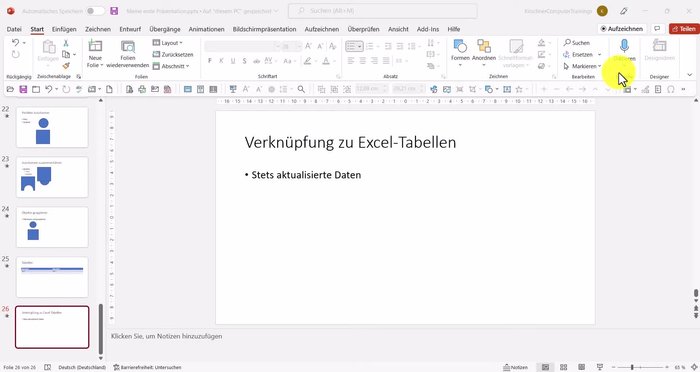Switch to slide sorter view

click(563, 367)
